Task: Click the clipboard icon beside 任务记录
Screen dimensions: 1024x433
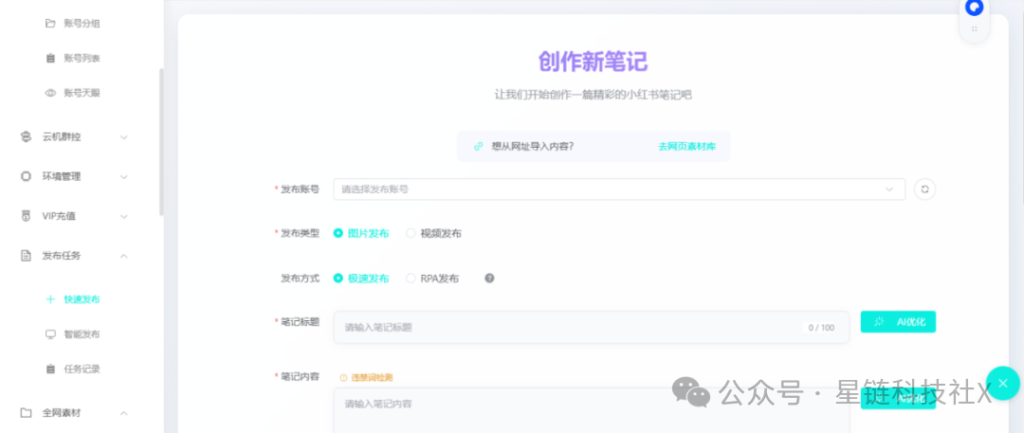Action: (x=50, y=369)
